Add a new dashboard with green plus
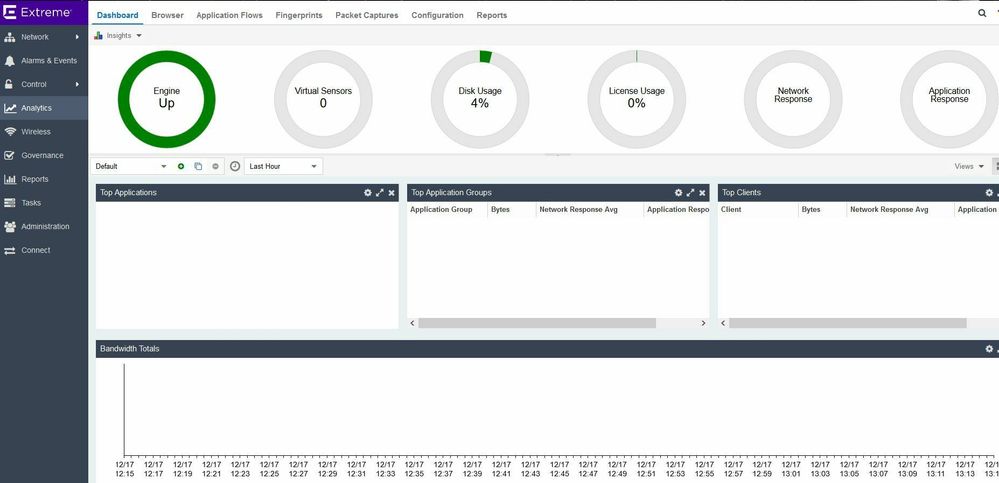This screenshot has height=483, width=999. (x=181, y=166)
